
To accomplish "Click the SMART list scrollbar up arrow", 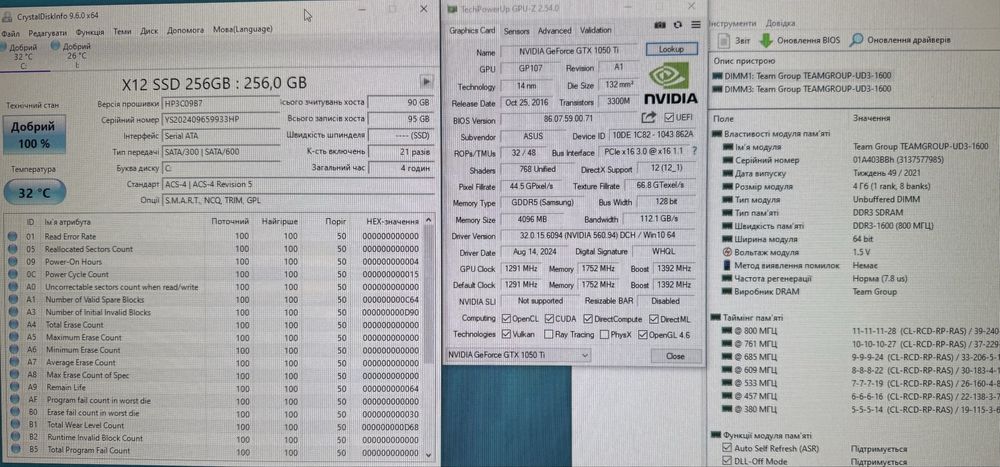I will [x=429, y=221].
